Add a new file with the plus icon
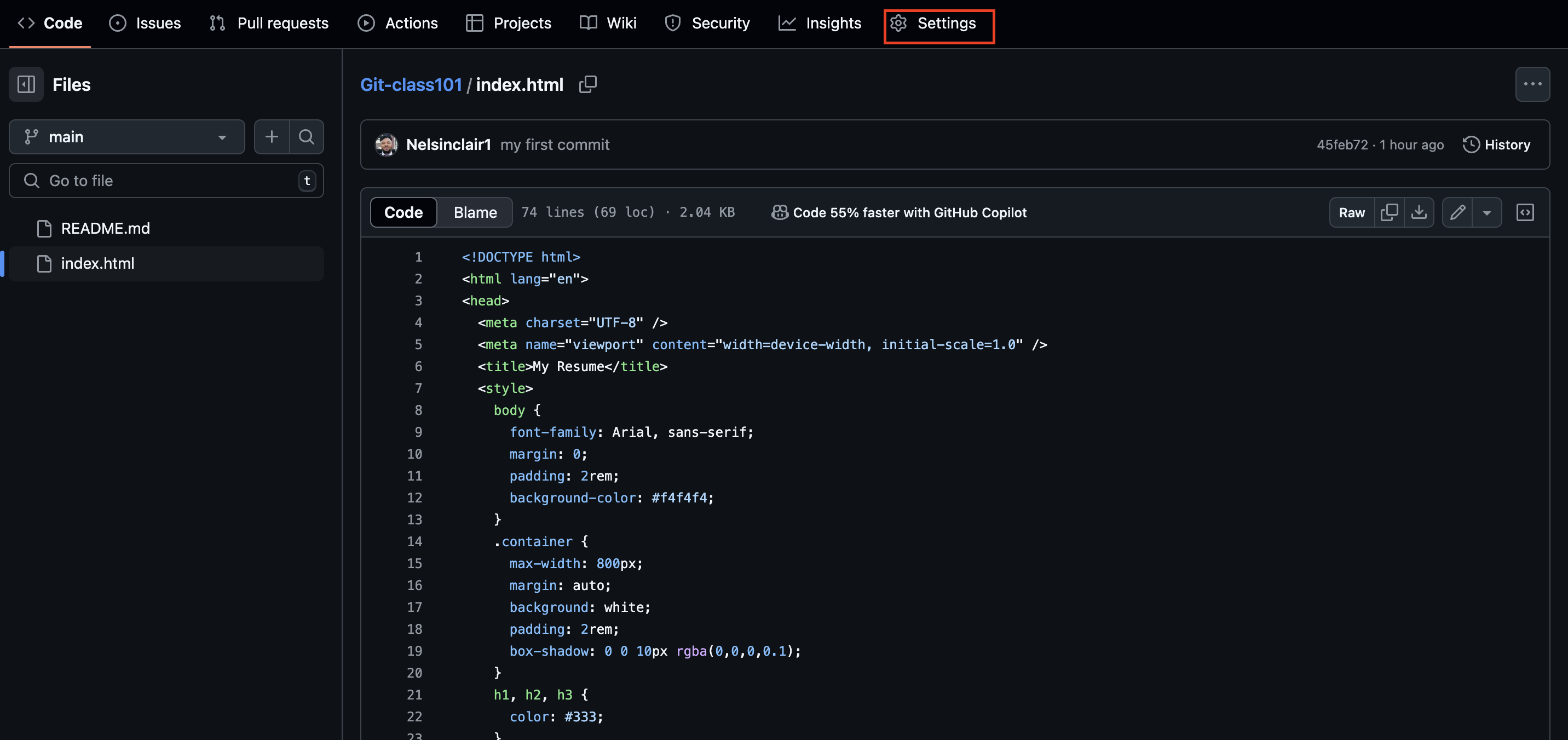Image resolution: width=1568 pixels, height=740 pixels. (272, 137)
